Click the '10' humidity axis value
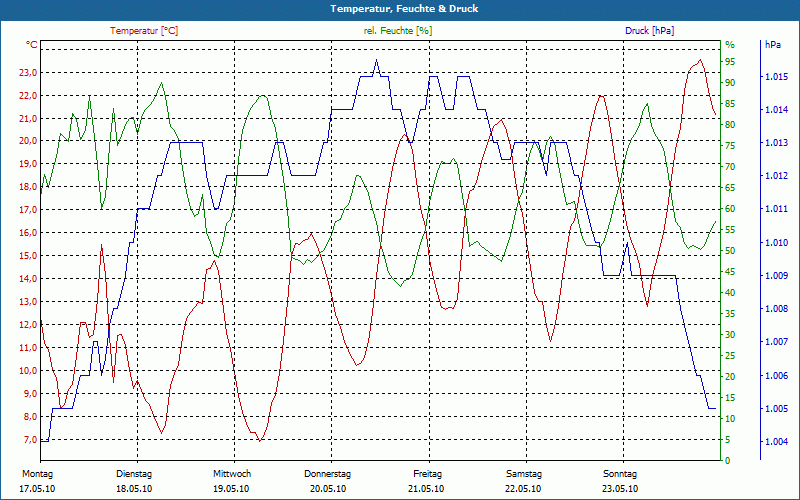The width and height of the screenshot is (800, 500). [x=730, y=418]
